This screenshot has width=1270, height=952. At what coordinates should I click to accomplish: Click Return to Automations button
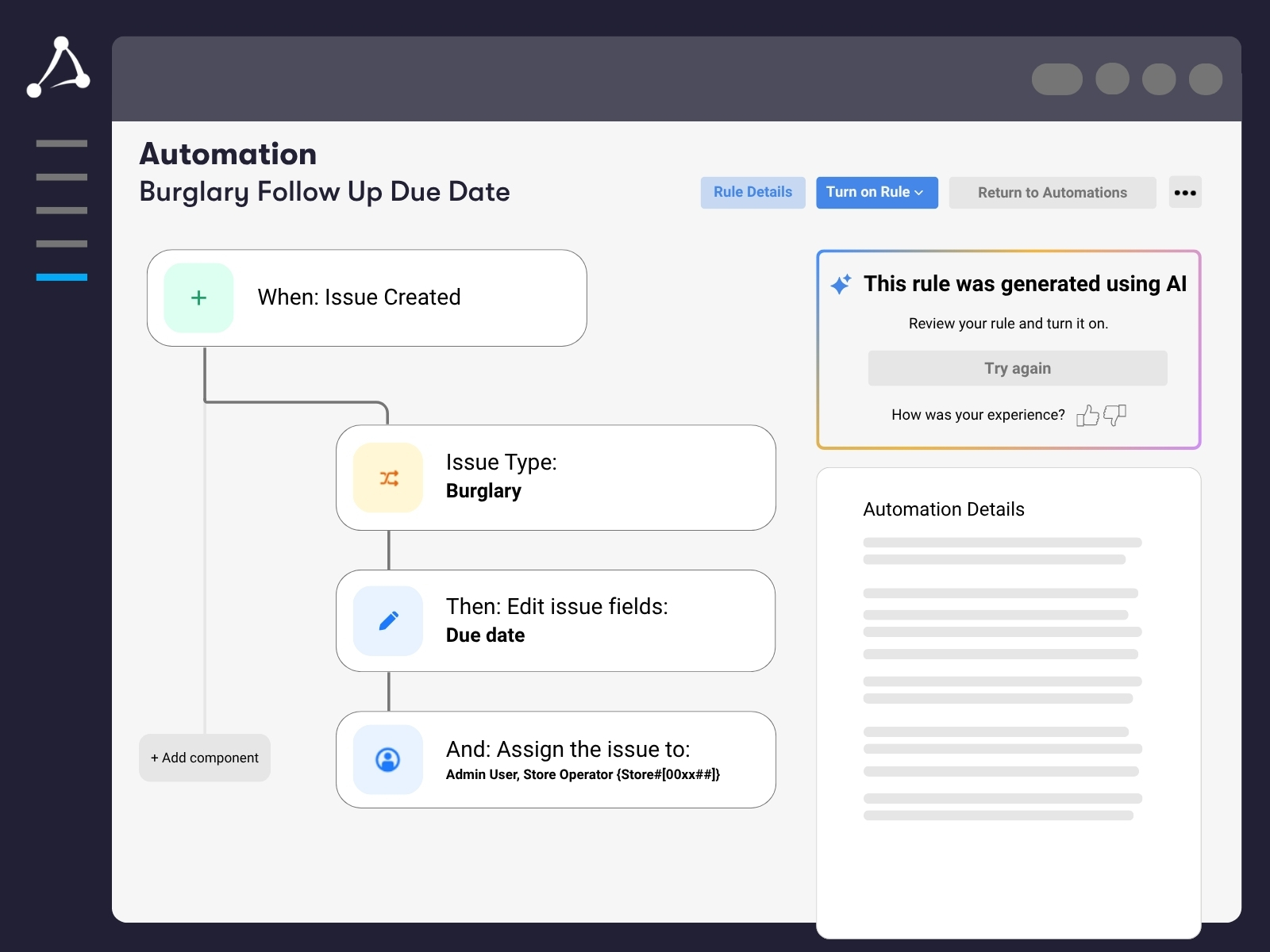click(1052, 193)
